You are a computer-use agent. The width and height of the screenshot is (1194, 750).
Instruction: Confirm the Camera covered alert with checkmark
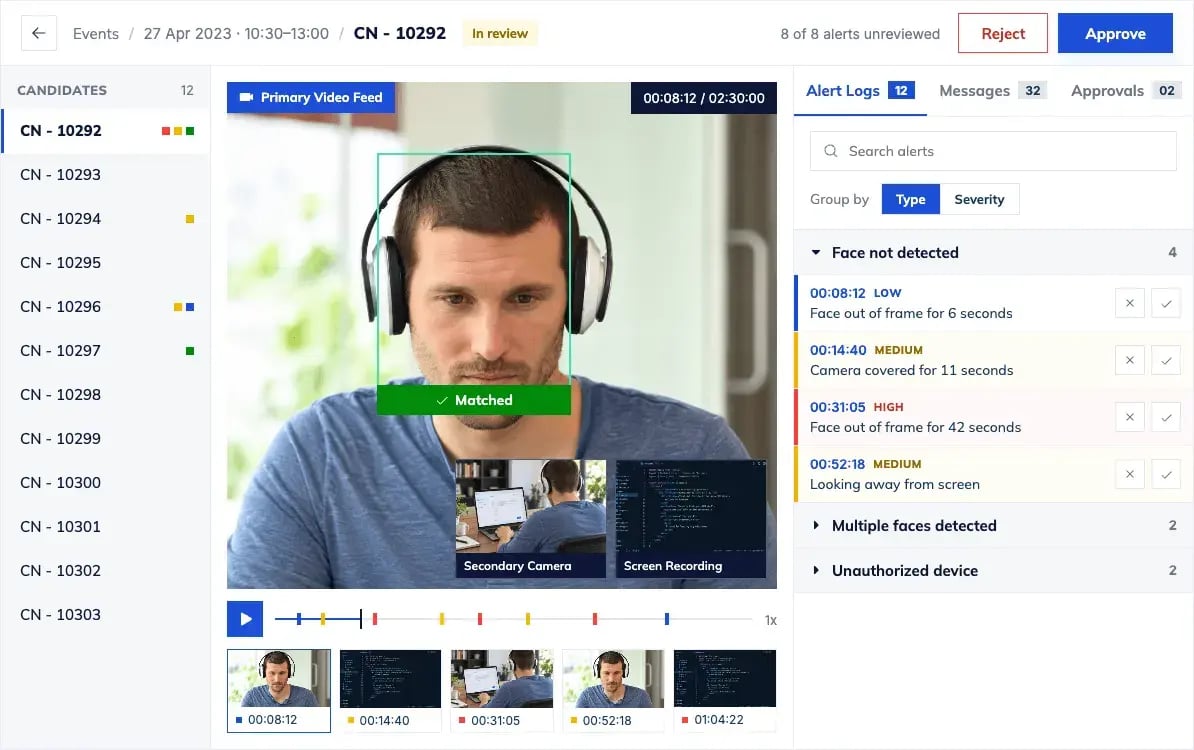point(1166,360)
